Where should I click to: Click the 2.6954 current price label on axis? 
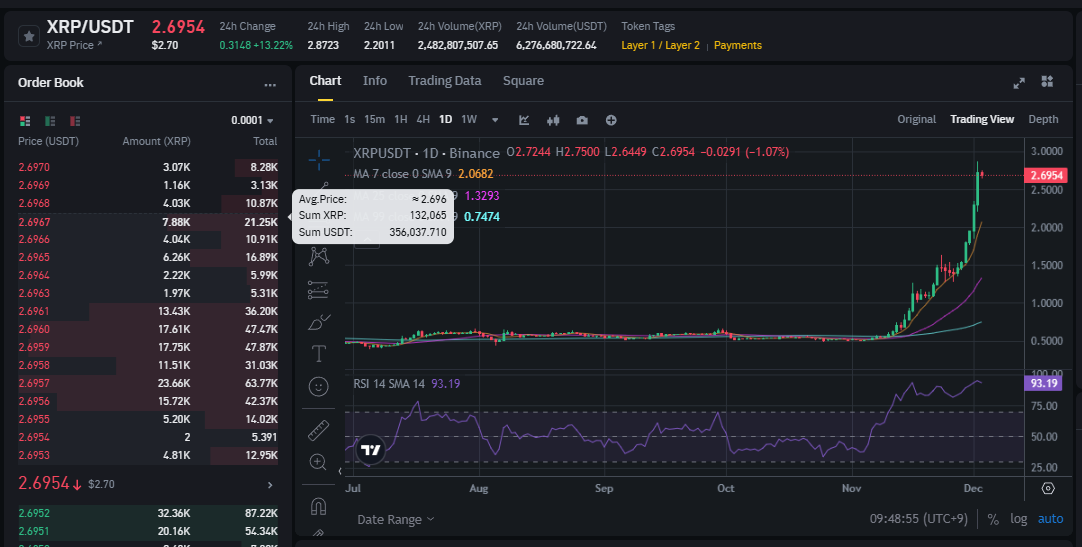coord(1045,175)
